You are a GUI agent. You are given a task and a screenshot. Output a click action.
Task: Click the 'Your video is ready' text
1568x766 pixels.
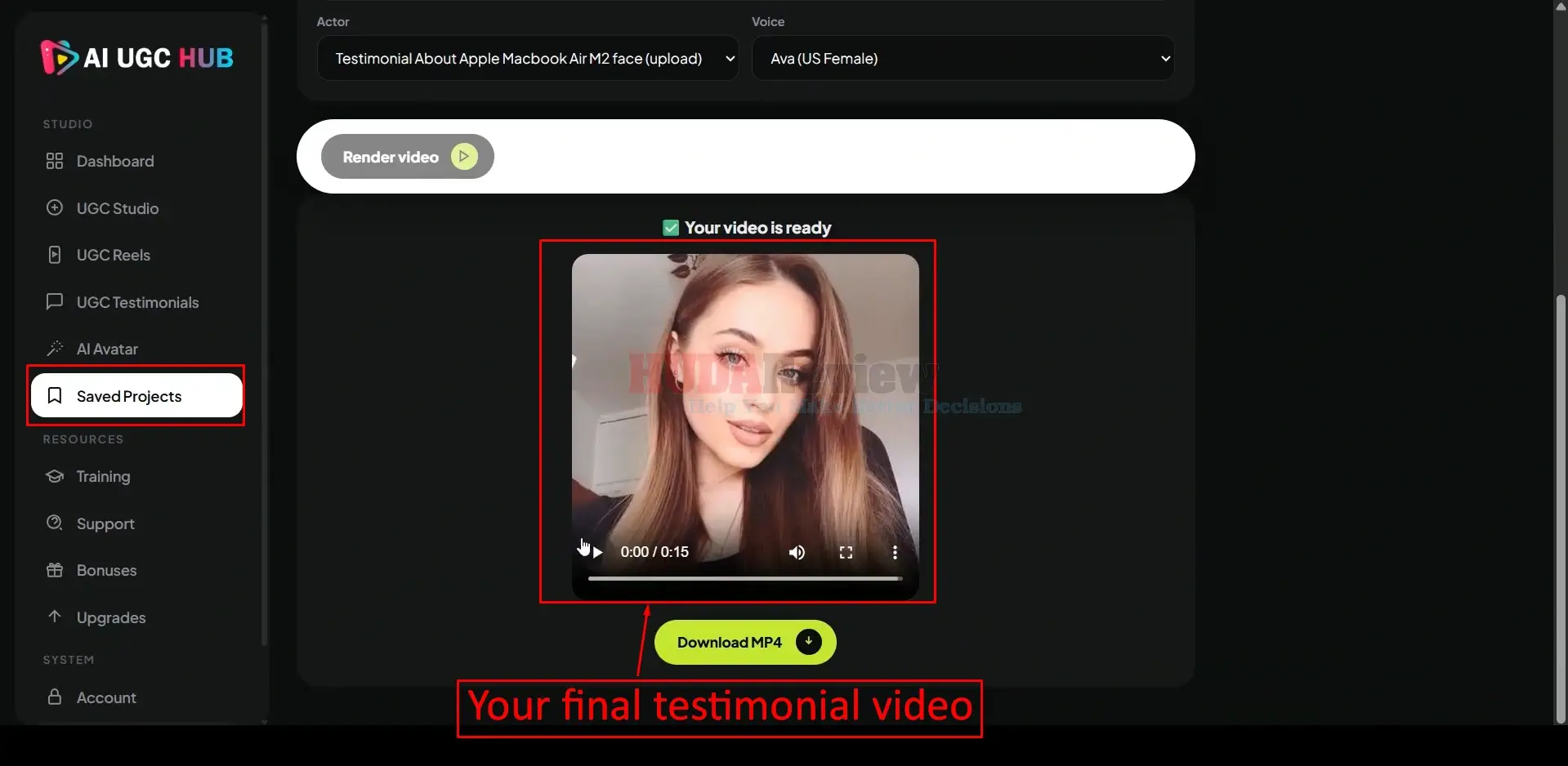757,228
